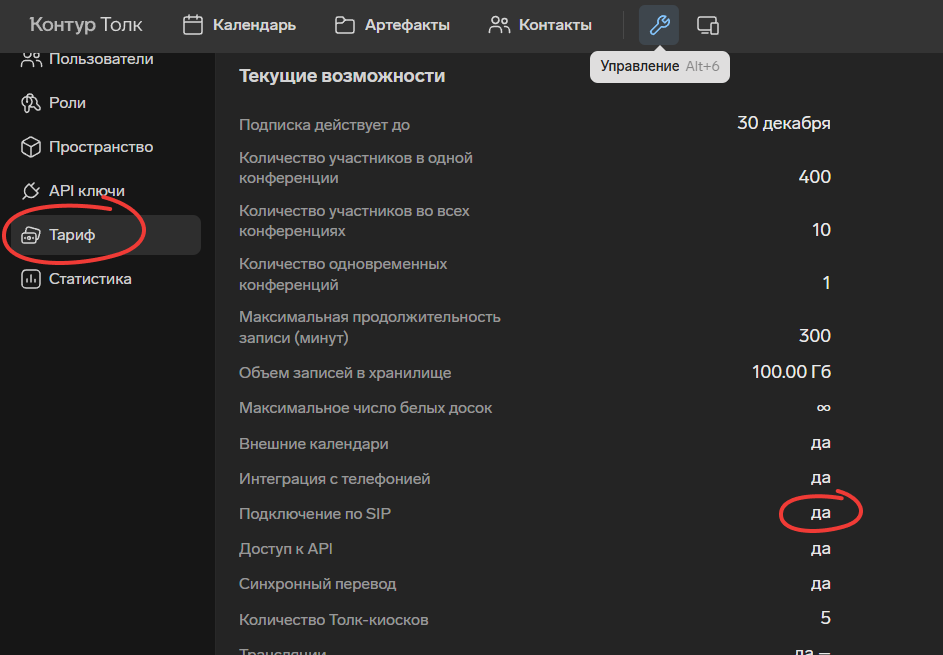This screenshot has height=655, width=943.
Task: Click the Управление Alt+6 tooltip
Action: (660, 67)
